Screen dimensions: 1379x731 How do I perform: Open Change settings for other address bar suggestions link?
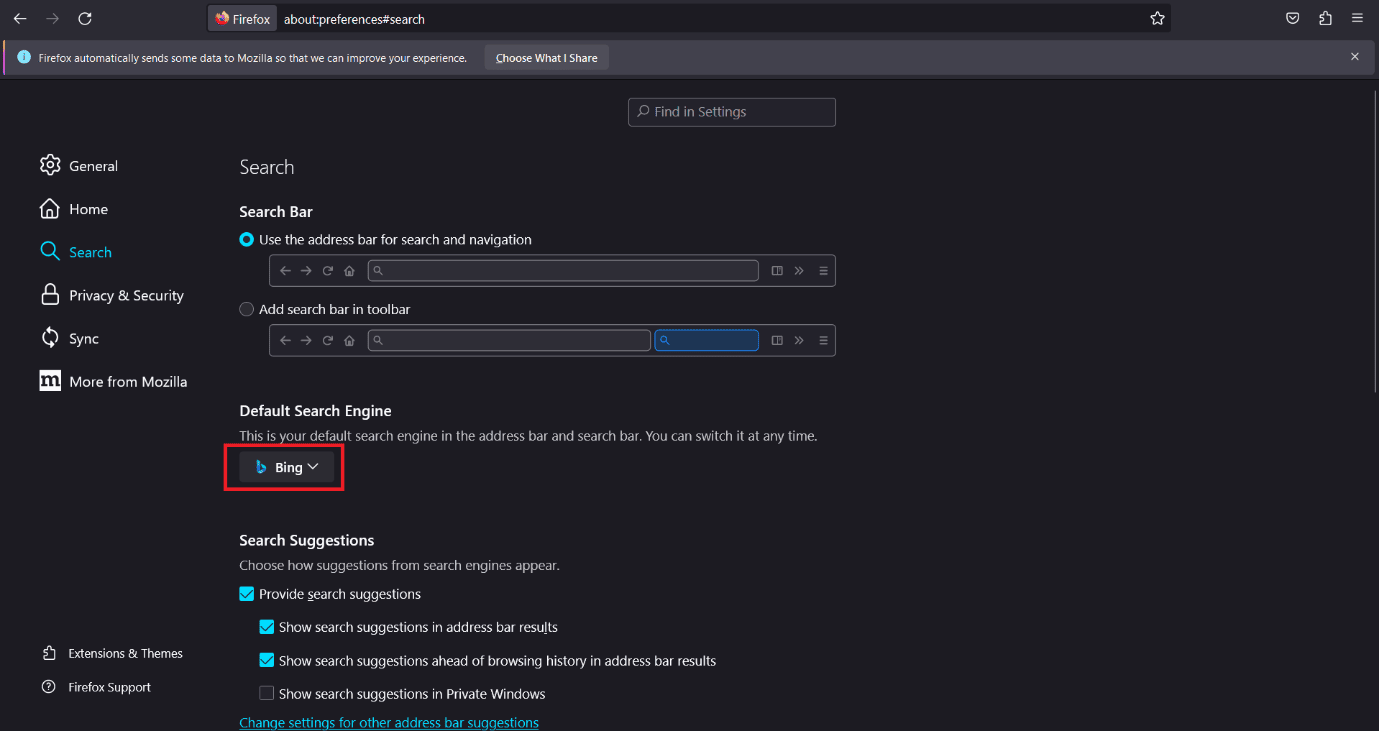(389, 722)
